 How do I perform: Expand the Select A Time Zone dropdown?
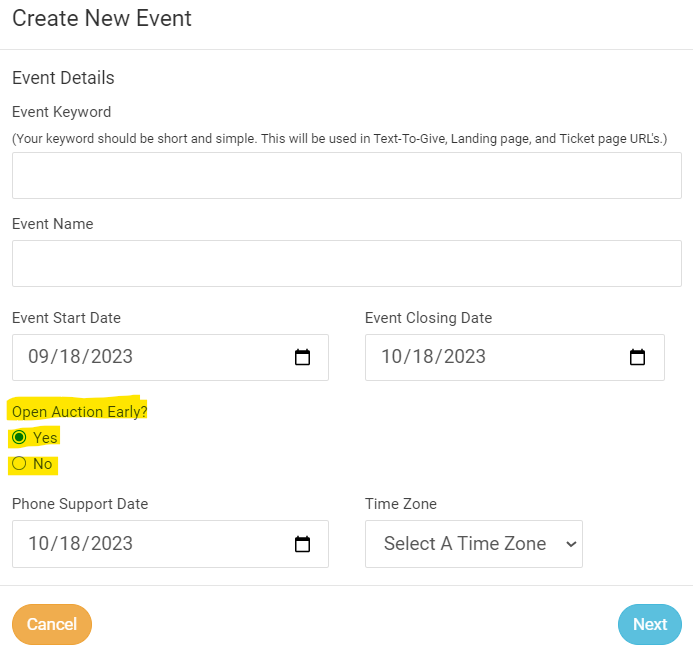click(473, 544)
